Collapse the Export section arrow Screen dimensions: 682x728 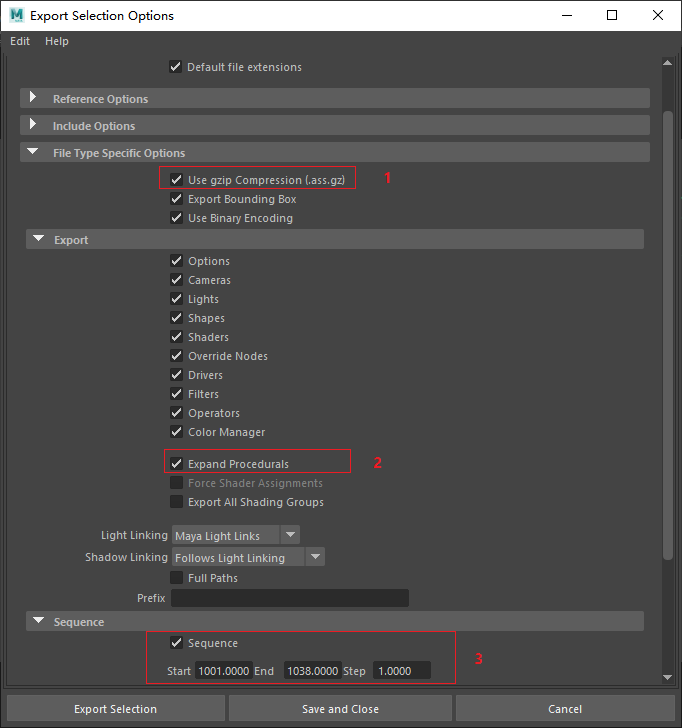coord(39,239)
